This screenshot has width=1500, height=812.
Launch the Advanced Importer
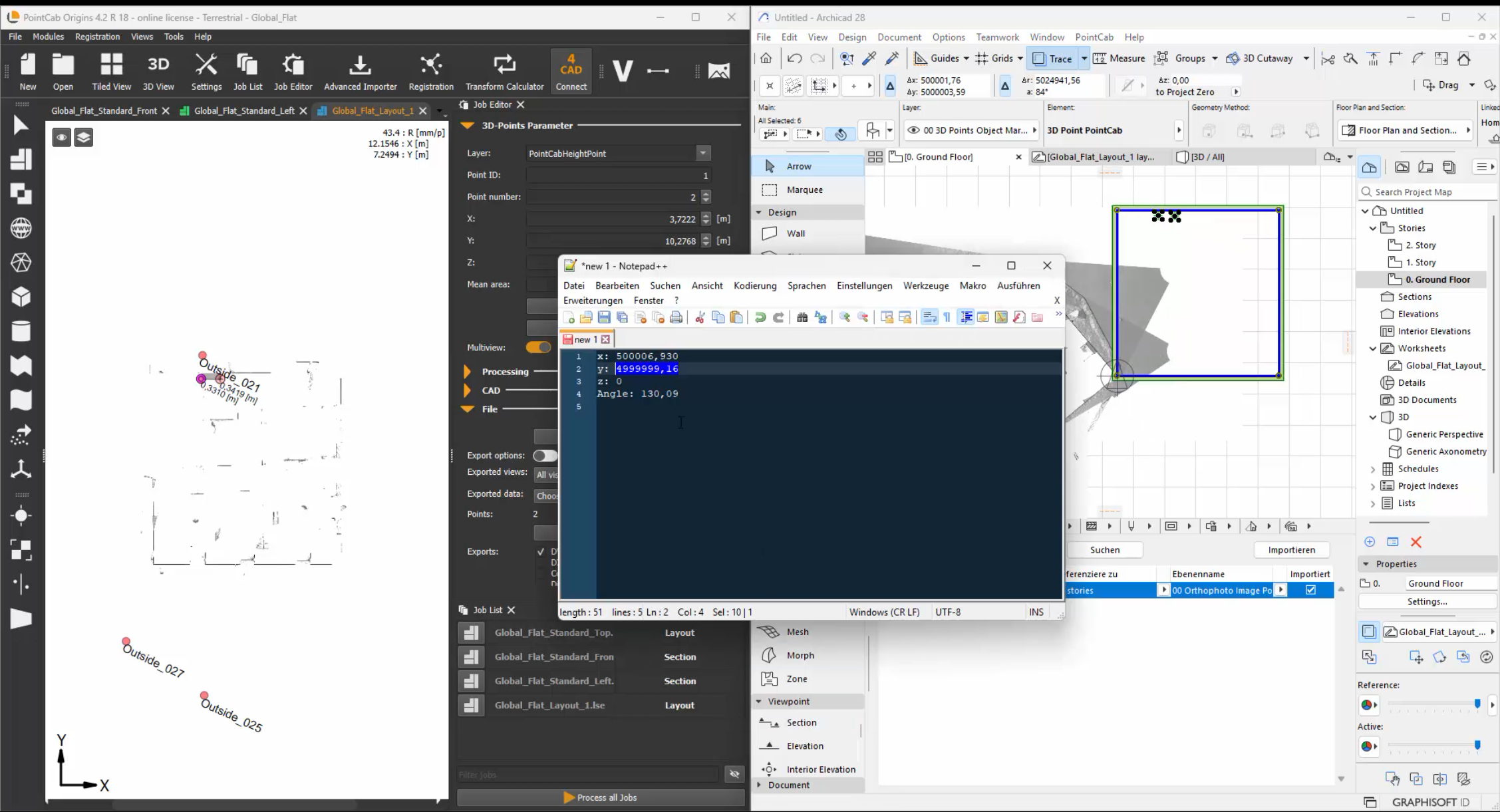tap(361, 71)
